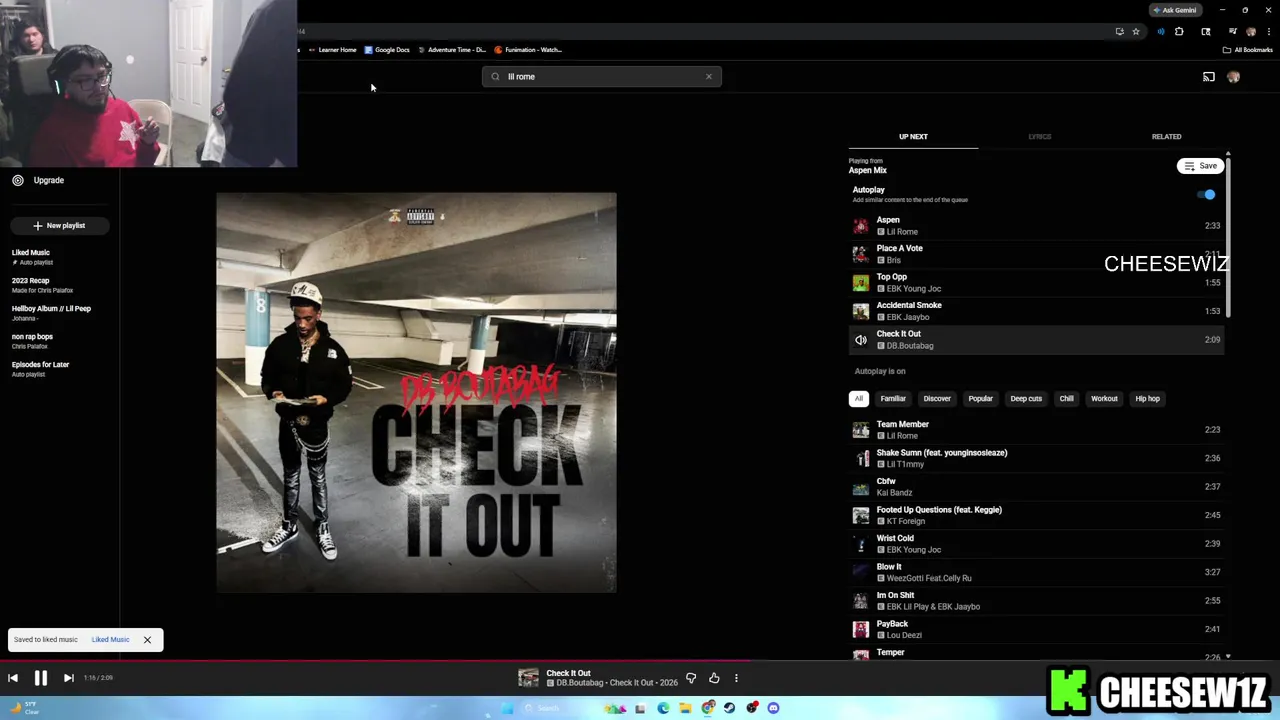
Task: Bookmark this page with star icon
Action: click(1136, 32)
